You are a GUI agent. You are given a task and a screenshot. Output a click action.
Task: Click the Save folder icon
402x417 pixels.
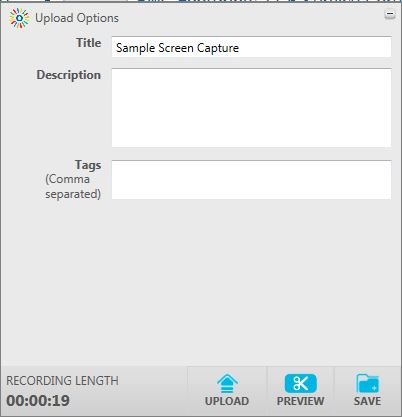click(367, 383)
